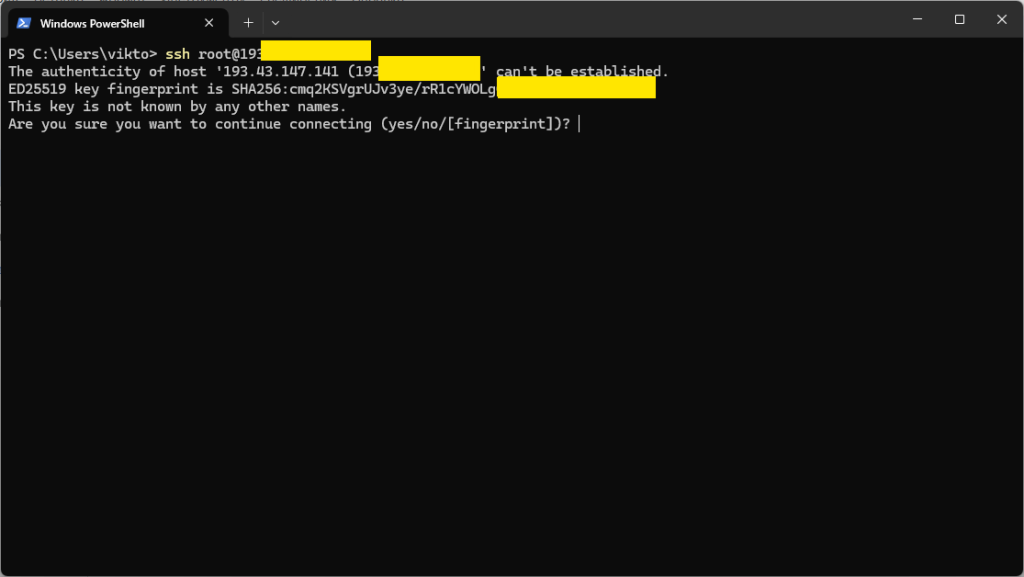The width and height of the screenshot is (1024, 577).
Task: Click the yellow redaction on the ssh command line
Action: point(316,50)
